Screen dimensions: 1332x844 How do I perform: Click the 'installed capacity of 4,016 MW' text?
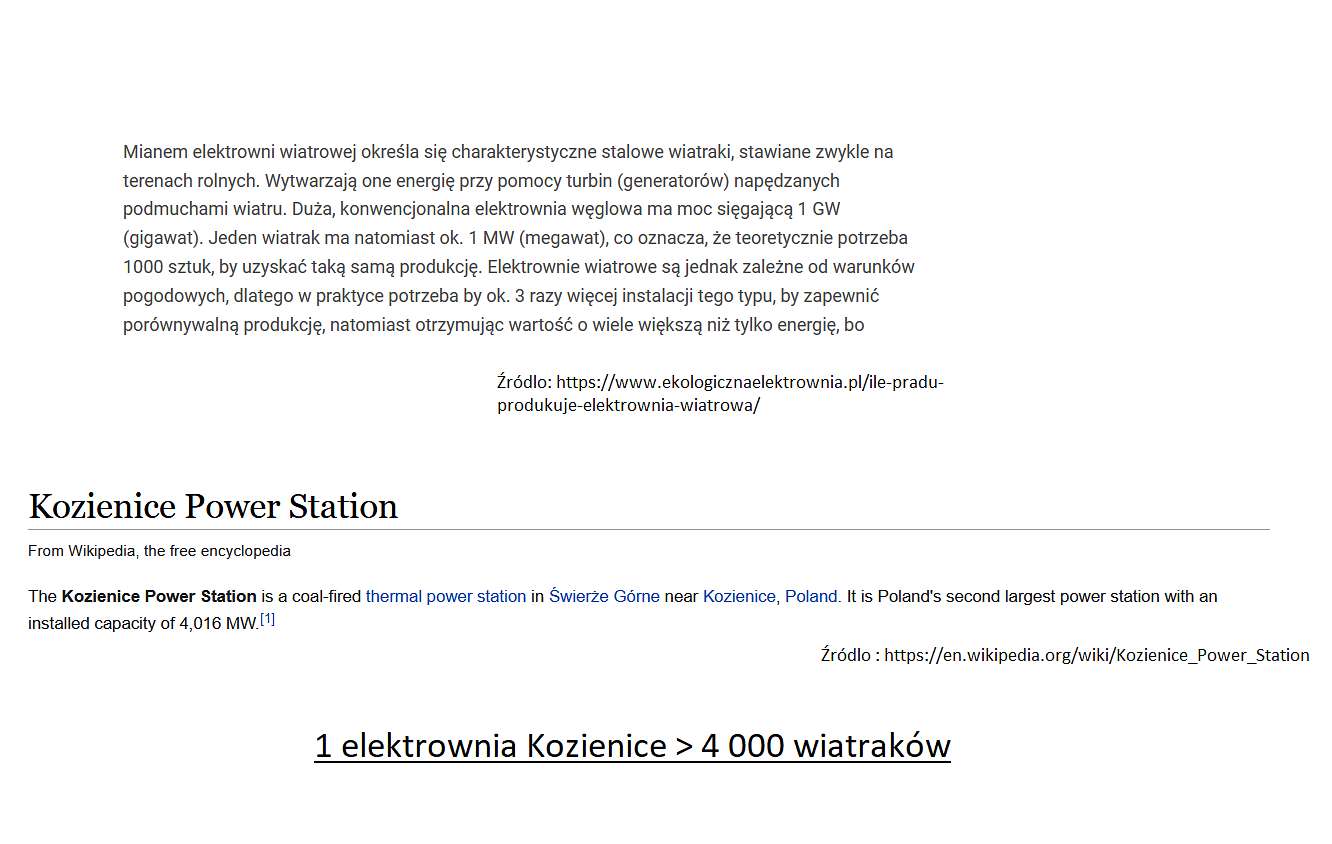click(143, 624)
